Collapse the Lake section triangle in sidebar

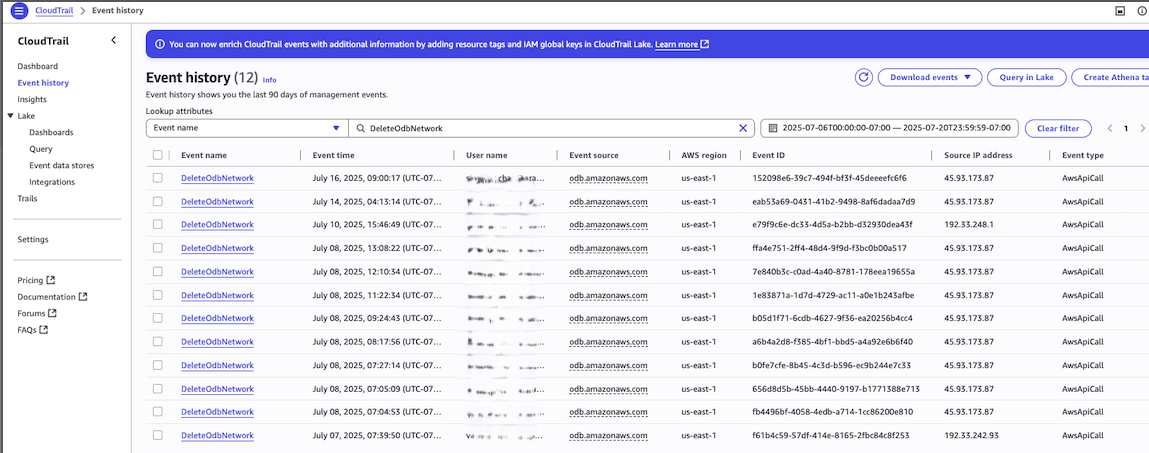(10, 116)
